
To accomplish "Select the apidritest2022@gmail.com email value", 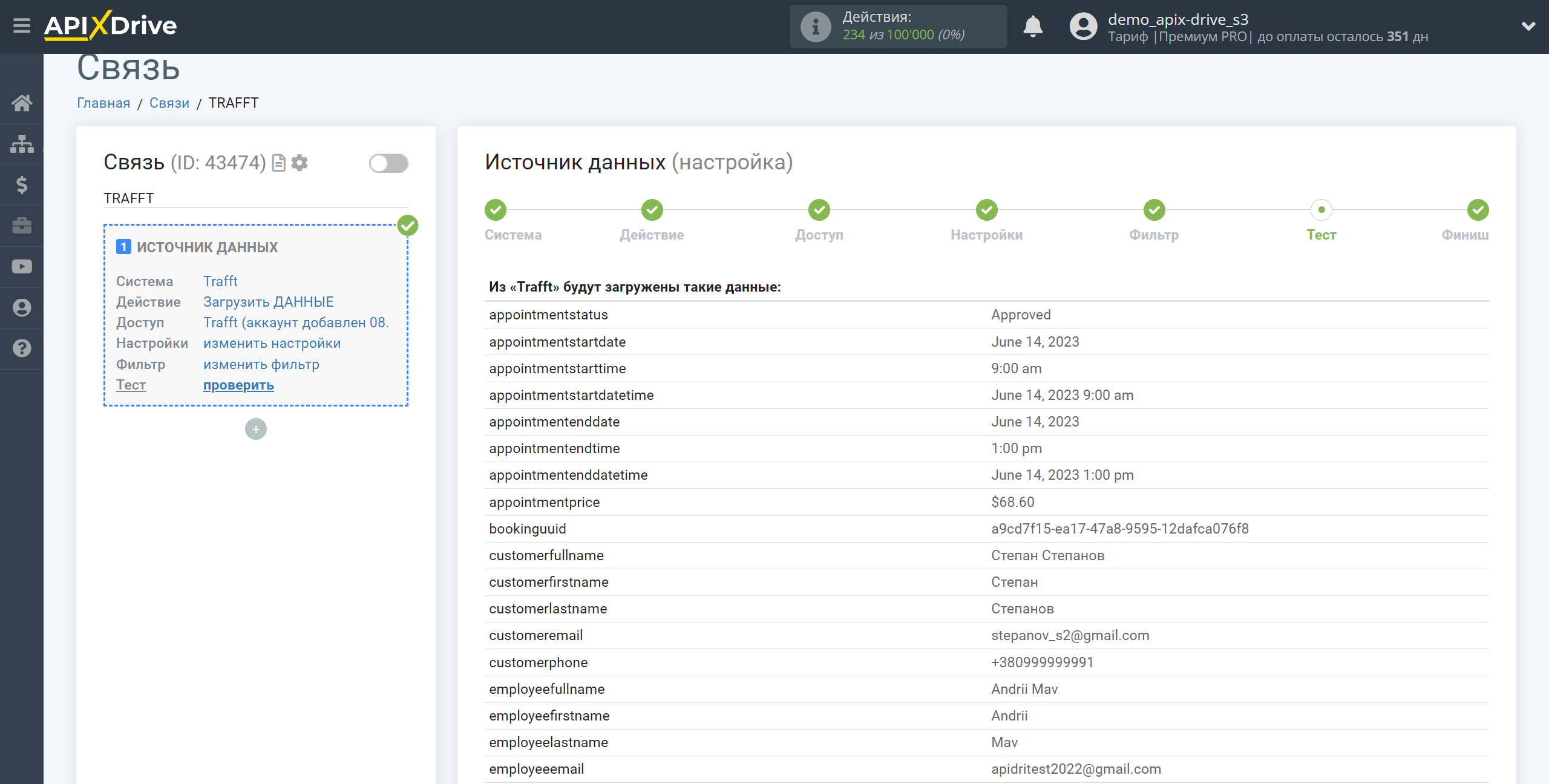I will (1076, 769).
